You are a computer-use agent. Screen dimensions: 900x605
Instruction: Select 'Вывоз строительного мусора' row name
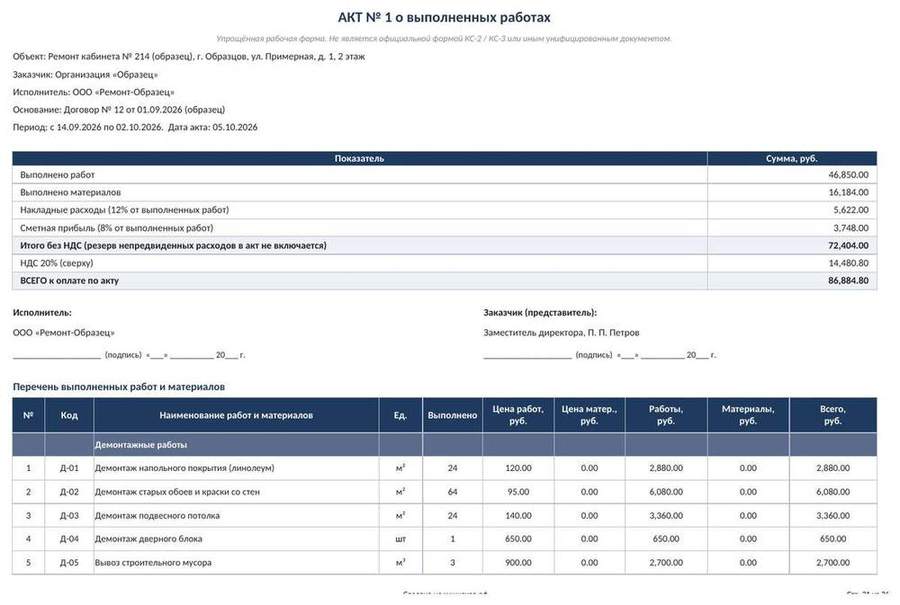(153, 563)
